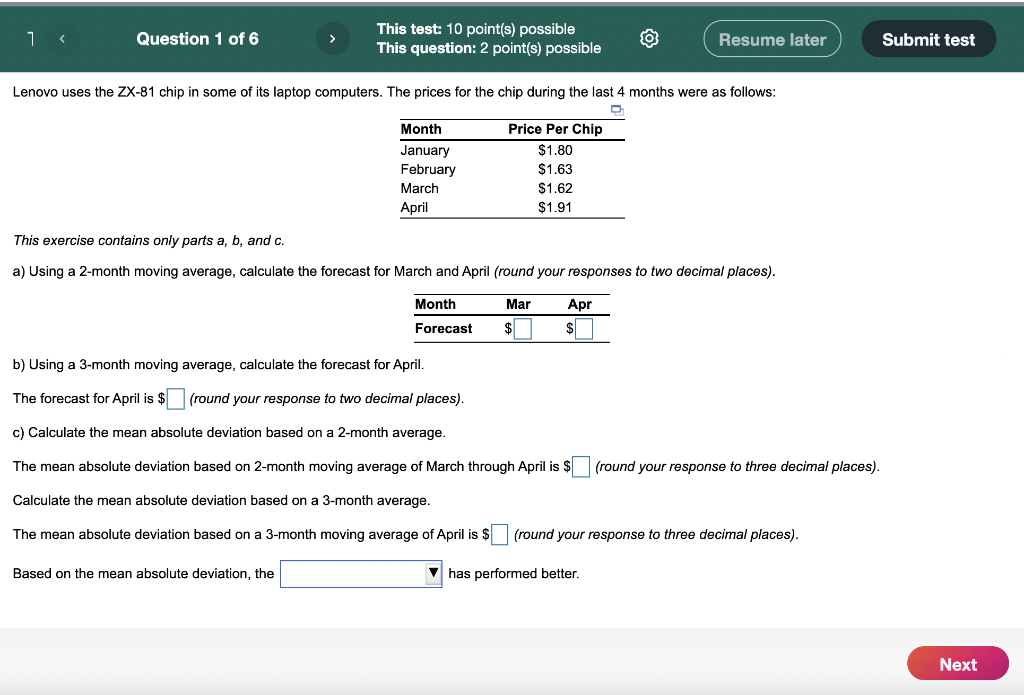Click the ▼ arrow on the answer dropdown
Image resolution: width=1024 pixels, height=695 pixels.
433,573
